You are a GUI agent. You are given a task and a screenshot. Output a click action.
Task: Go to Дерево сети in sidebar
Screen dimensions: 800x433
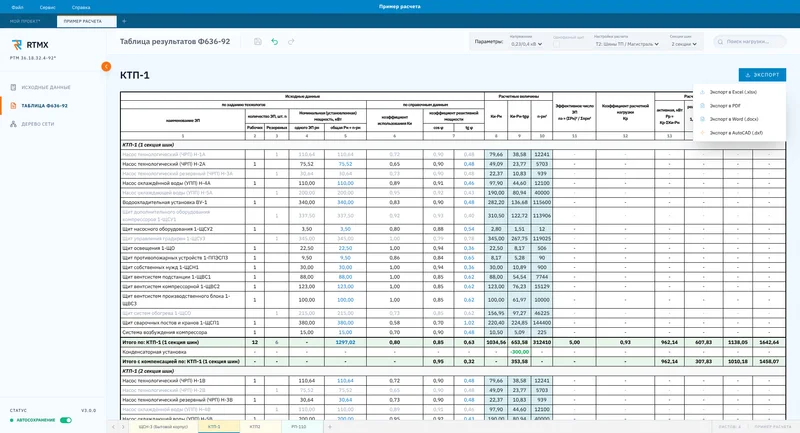tap(38, 124)
